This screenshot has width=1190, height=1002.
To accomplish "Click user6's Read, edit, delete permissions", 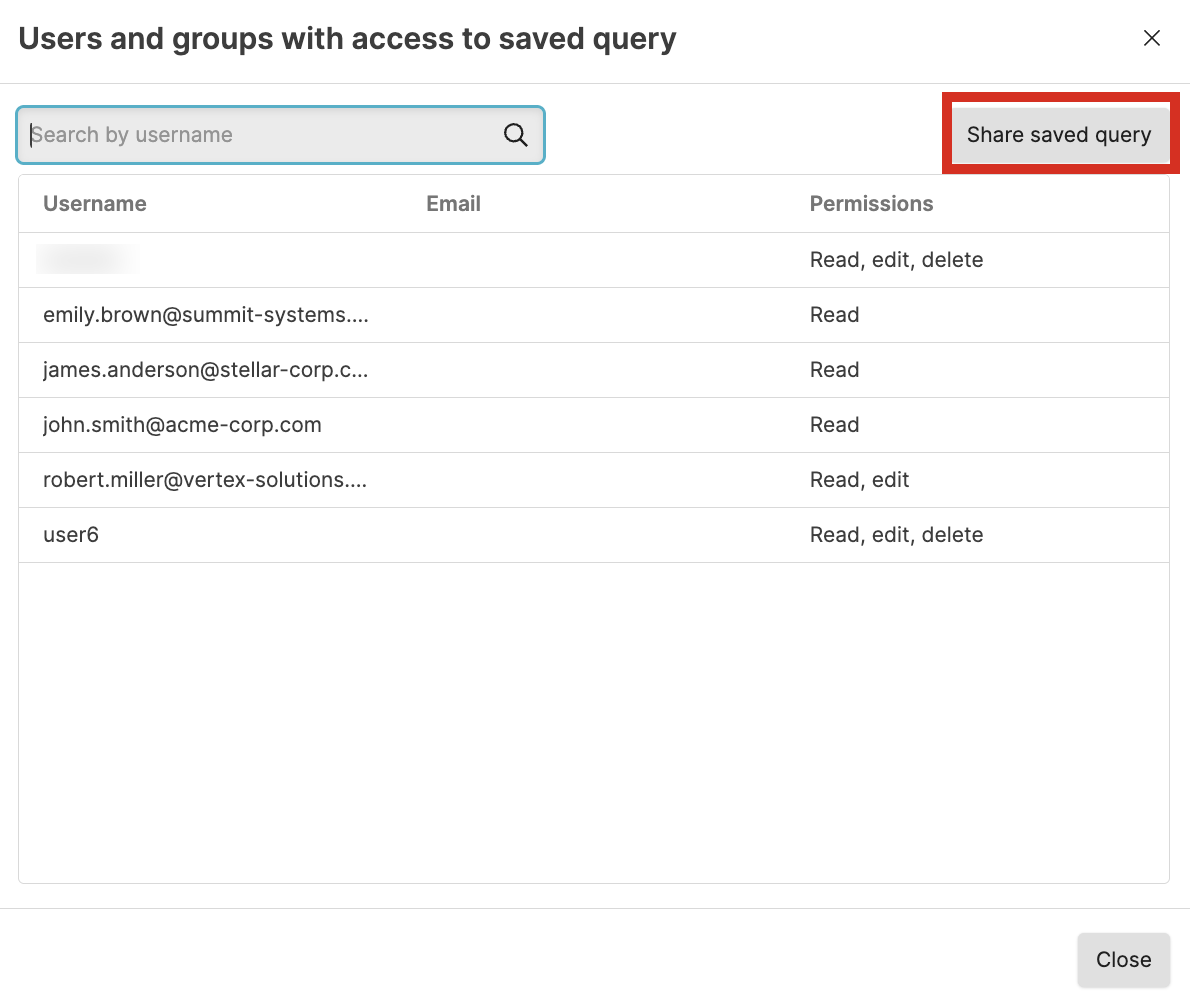I will pos(896,535).
